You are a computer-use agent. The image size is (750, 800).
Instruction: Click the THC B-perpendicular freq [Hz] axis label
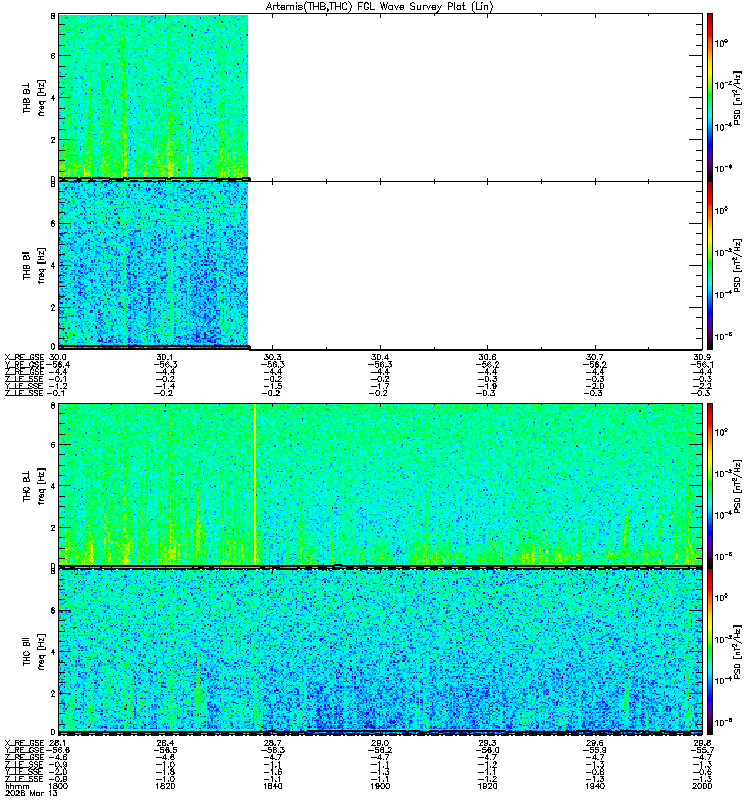(x=41, y=485)
